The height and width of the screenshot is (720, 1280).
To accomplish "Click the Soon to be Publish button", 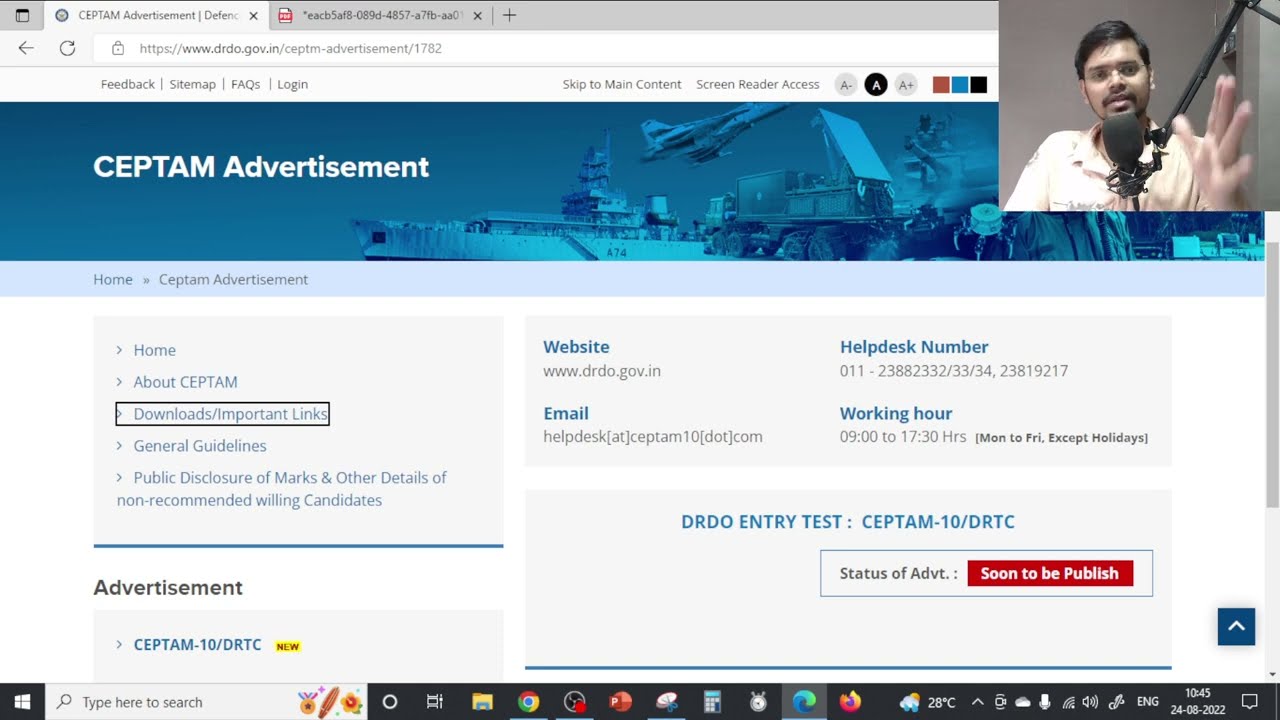I will (x=1050, y=573).
